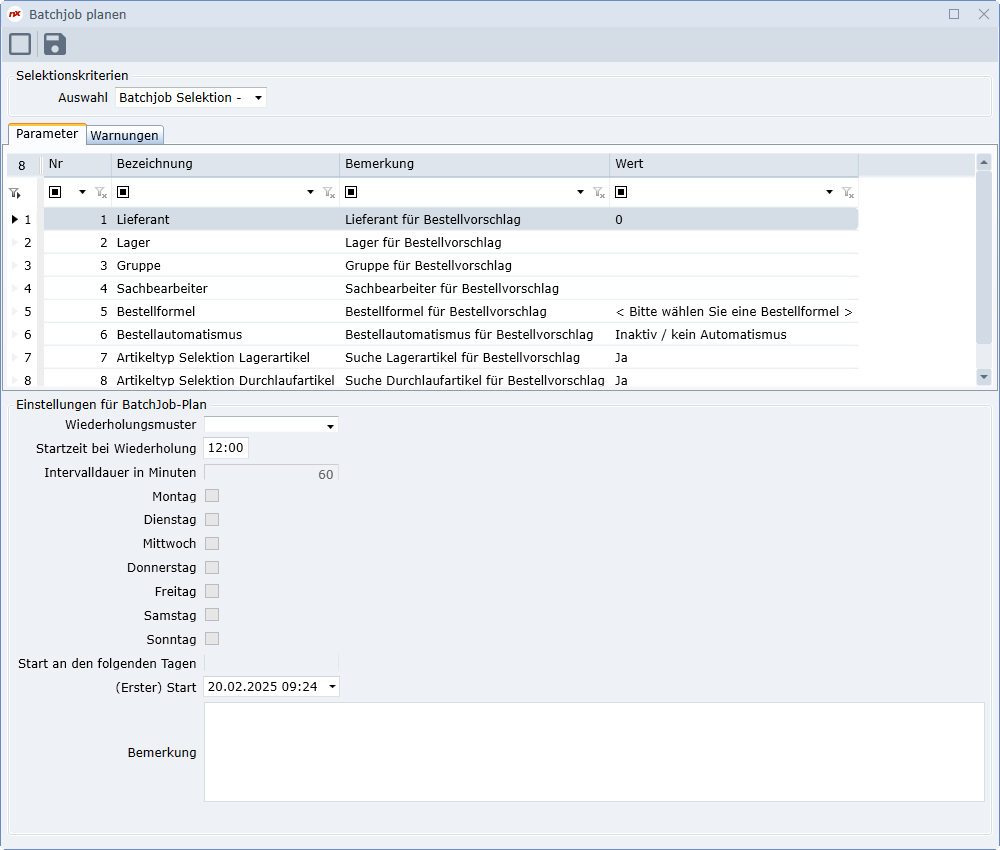
Task: Clear filter icon in the Nr column
Action: click(101, 192)
